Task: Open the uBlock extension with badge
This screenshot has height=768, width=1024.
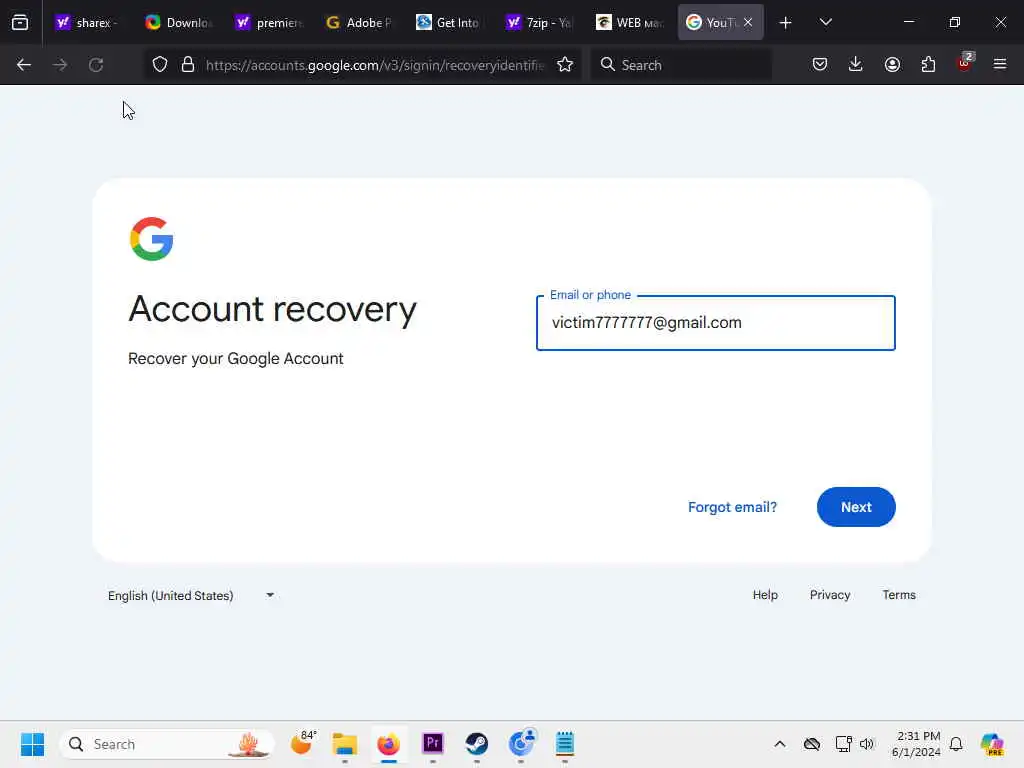Action: pyautogui.click(x=965, y=63)
